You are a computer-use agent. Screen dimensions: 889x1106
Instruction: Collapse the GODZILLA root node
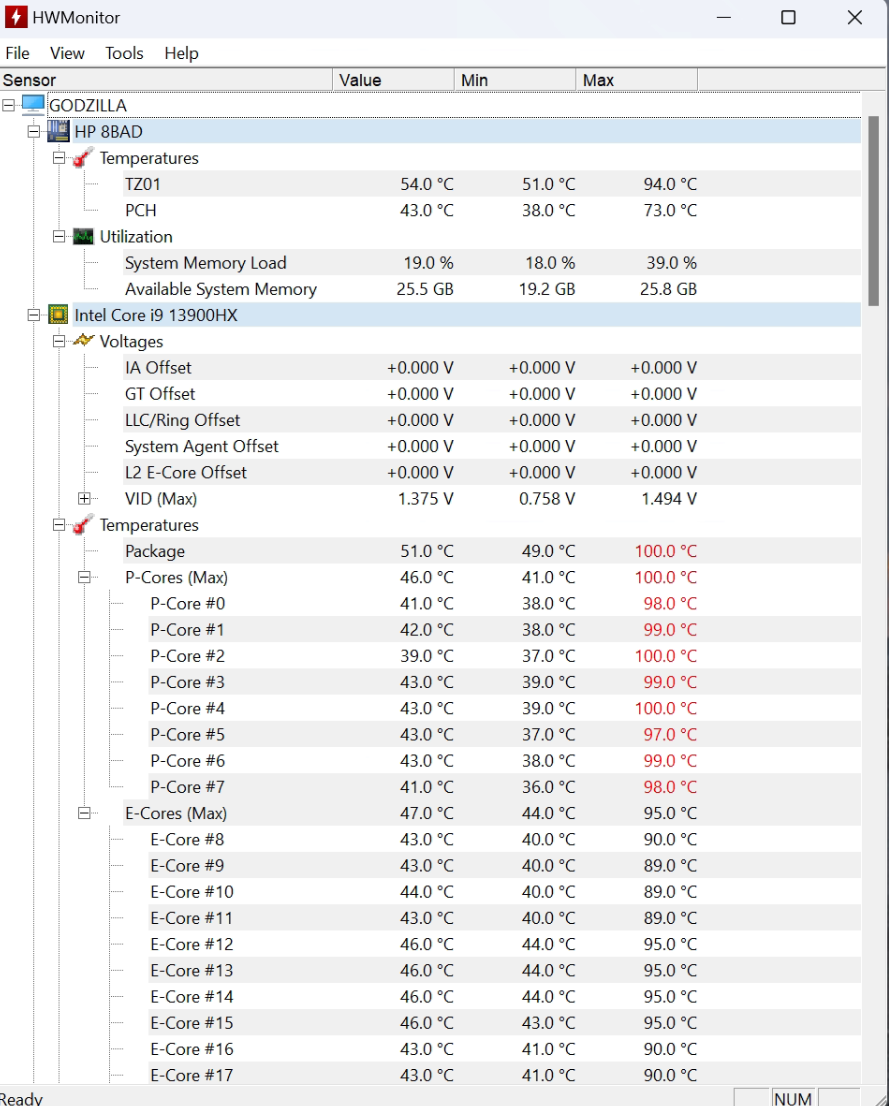[x=8, y=105]
